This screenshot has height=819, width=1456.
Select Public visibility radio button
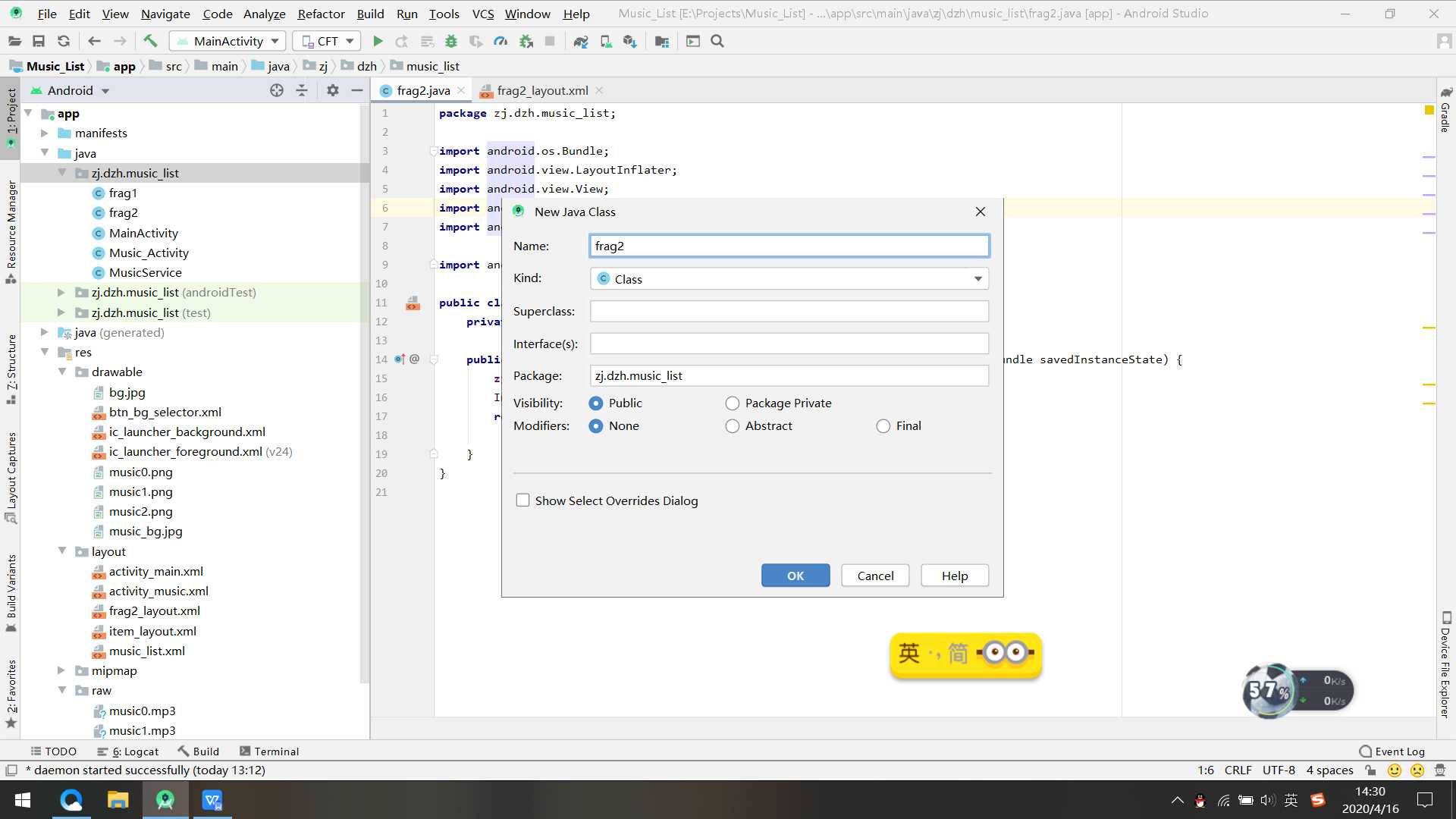[597, 403]
